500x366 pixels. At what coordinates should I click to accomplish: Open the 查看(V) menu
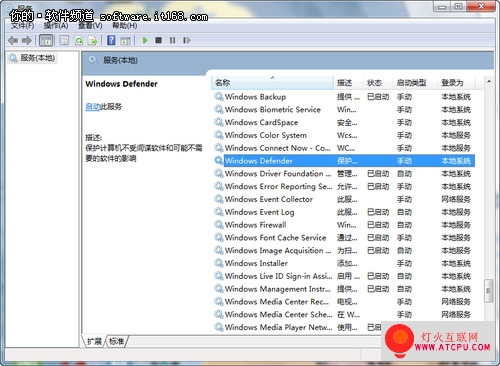(90, 26)
